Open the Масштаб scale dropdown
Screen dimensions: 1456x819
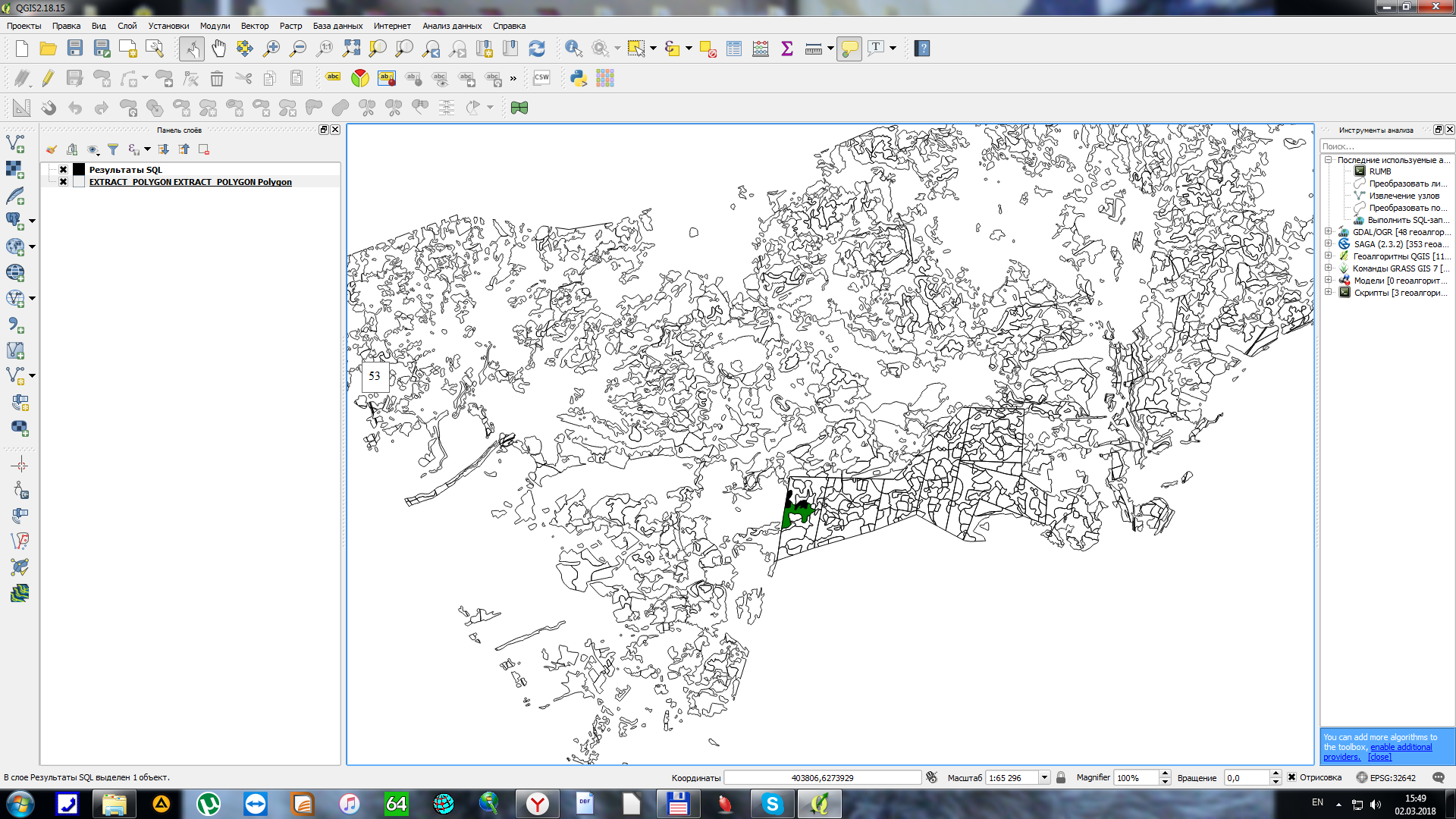point(1044,777)
